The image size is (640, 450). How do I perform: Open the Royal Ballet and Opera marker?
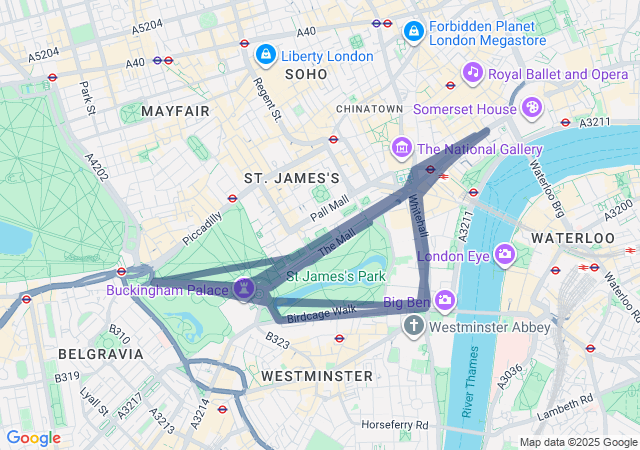point(473,73)
